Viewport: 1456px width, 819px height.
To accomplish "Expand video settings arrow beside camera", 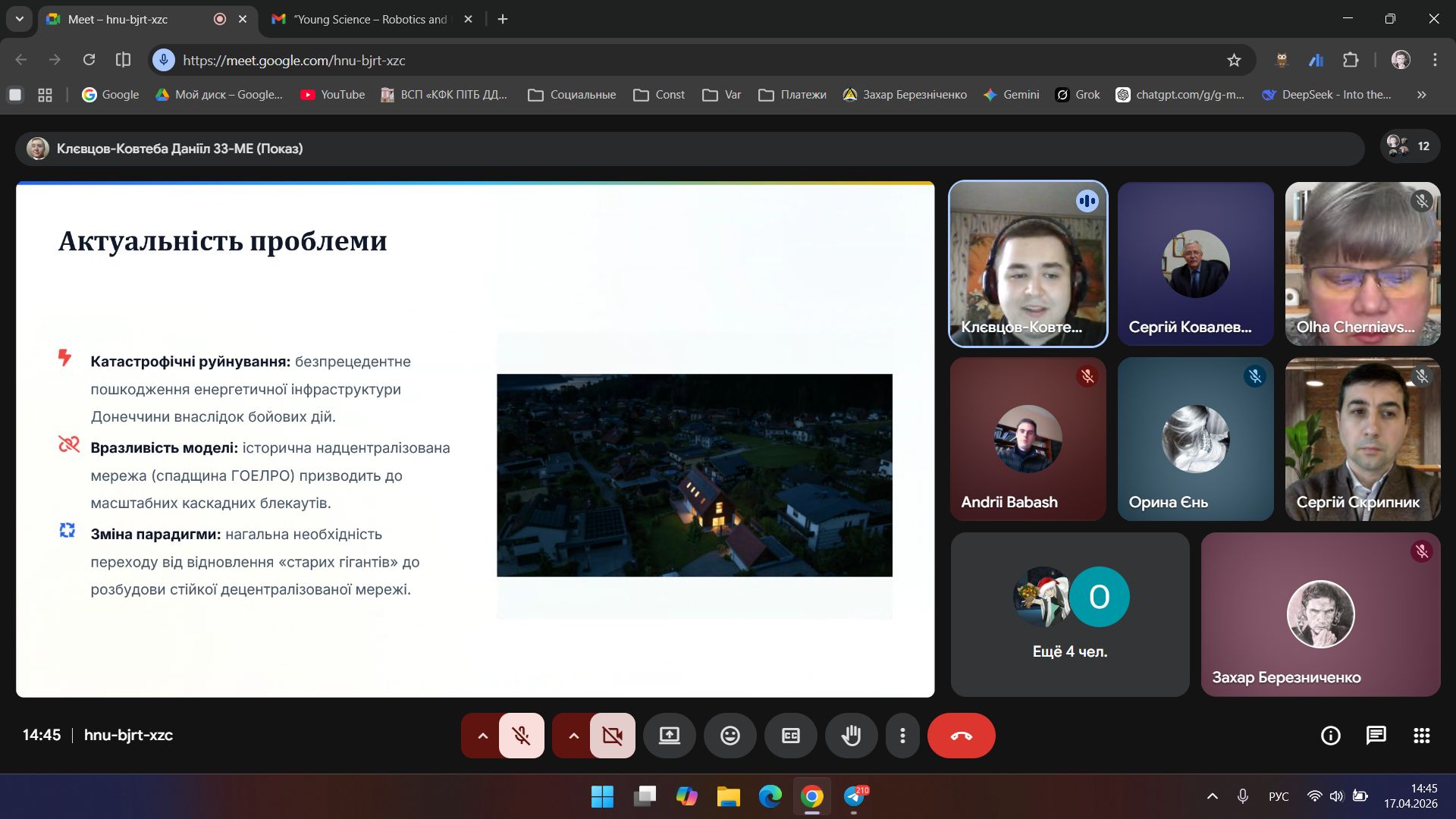I will pos(573,736).
